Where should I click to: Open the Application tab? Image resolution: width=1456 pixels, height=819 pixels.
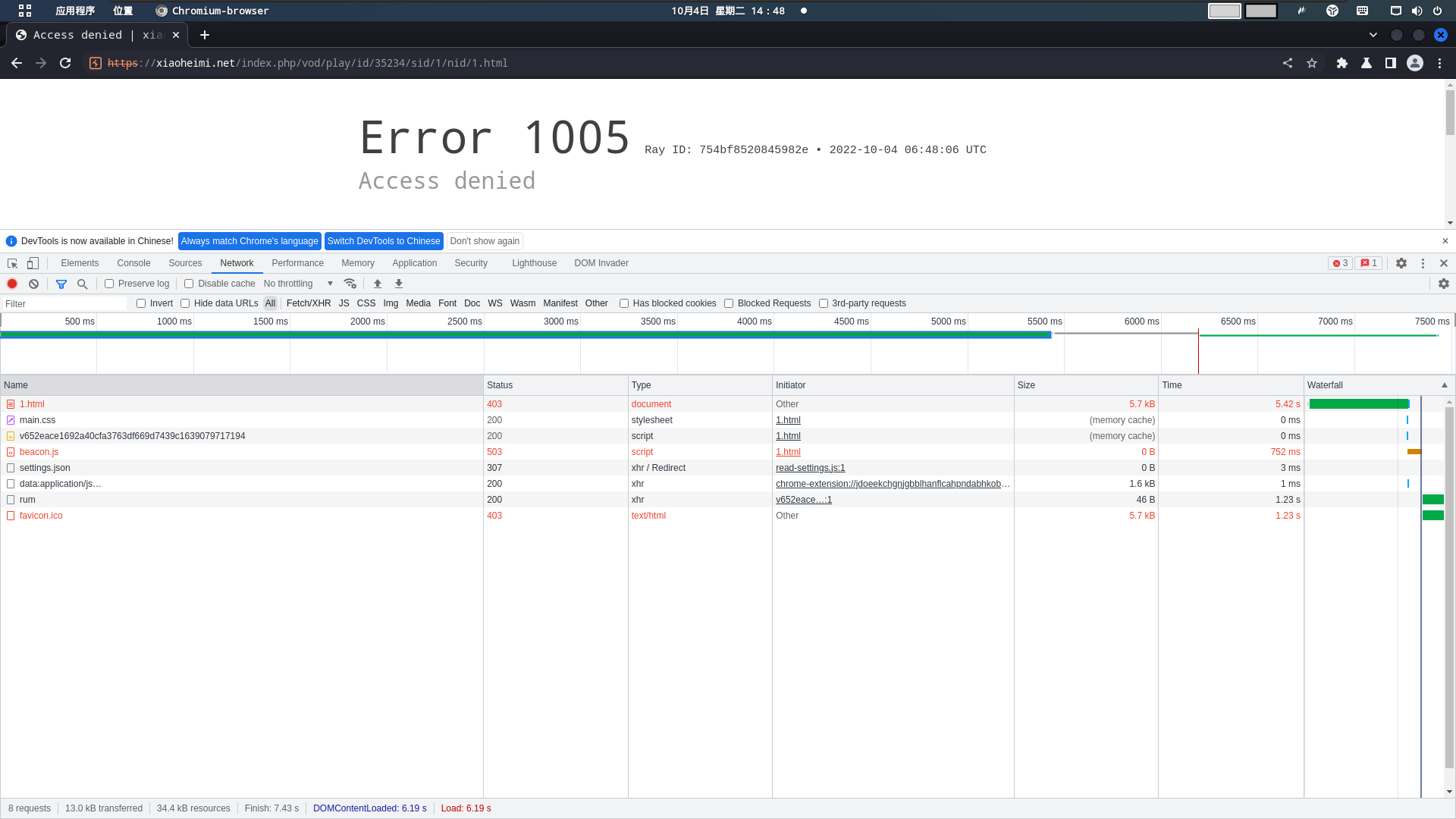click(414, 263)
